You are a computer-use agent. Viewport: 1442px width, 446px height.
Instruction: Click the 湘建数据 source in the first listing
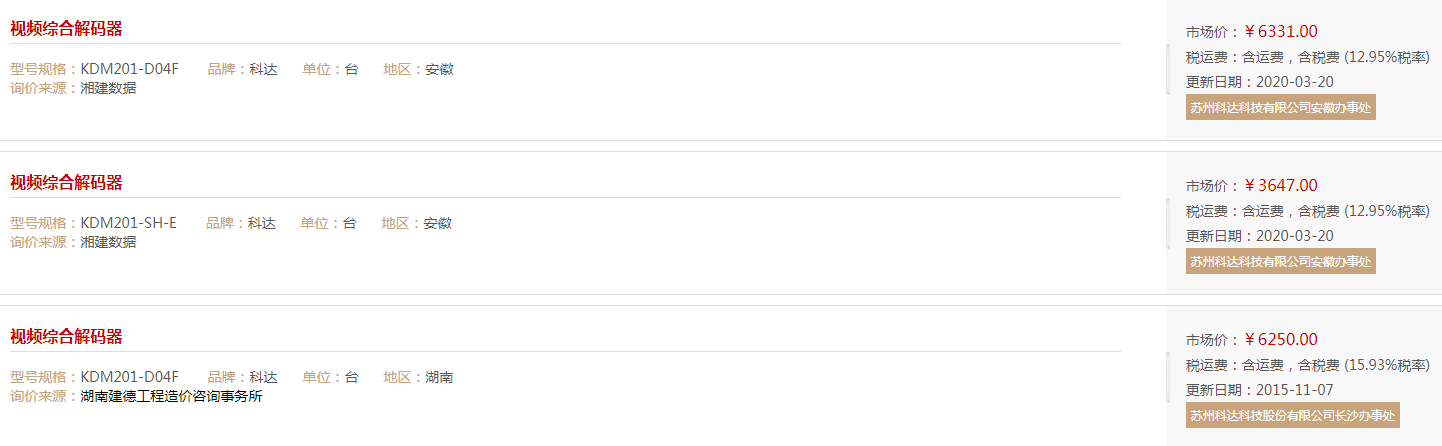coord(108,88)
